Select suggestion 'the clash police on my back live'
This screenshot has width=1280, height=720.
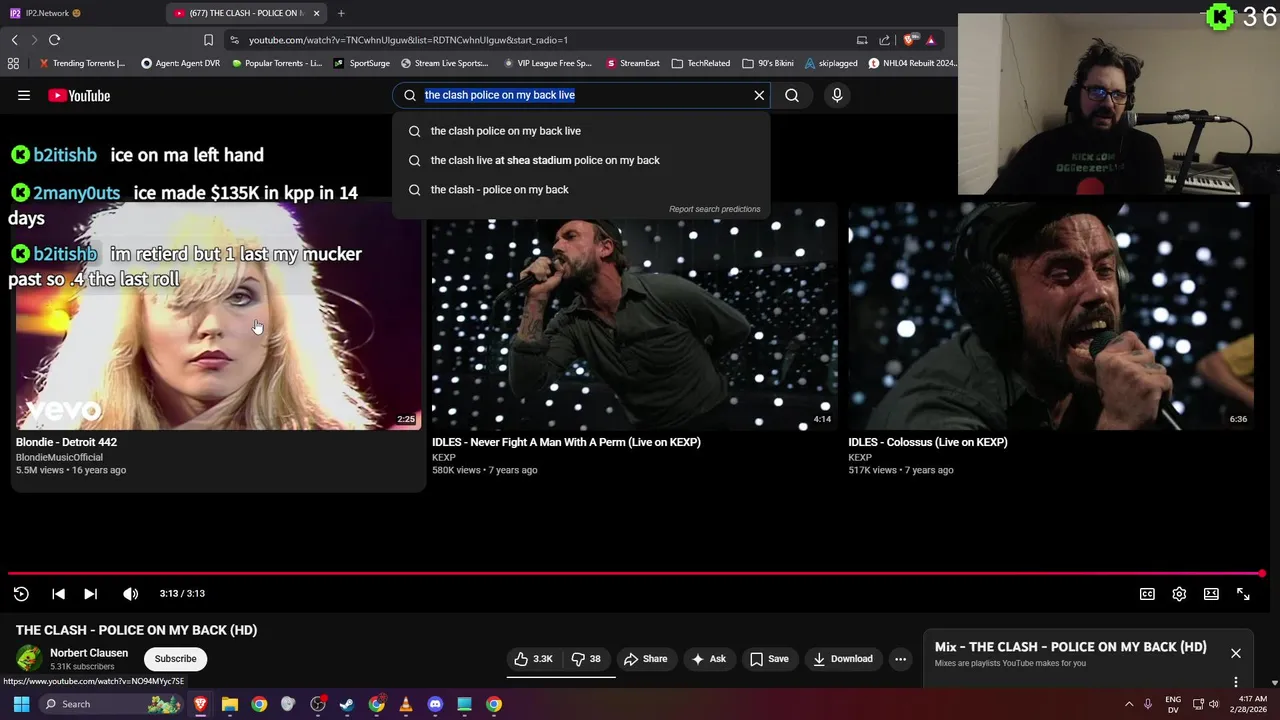click(x=581, y=131)
